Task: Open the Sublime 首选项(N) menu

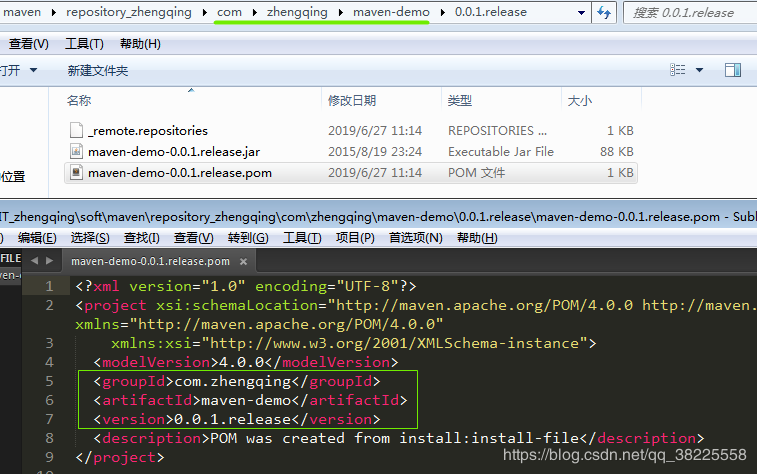Action: (416, 238)
